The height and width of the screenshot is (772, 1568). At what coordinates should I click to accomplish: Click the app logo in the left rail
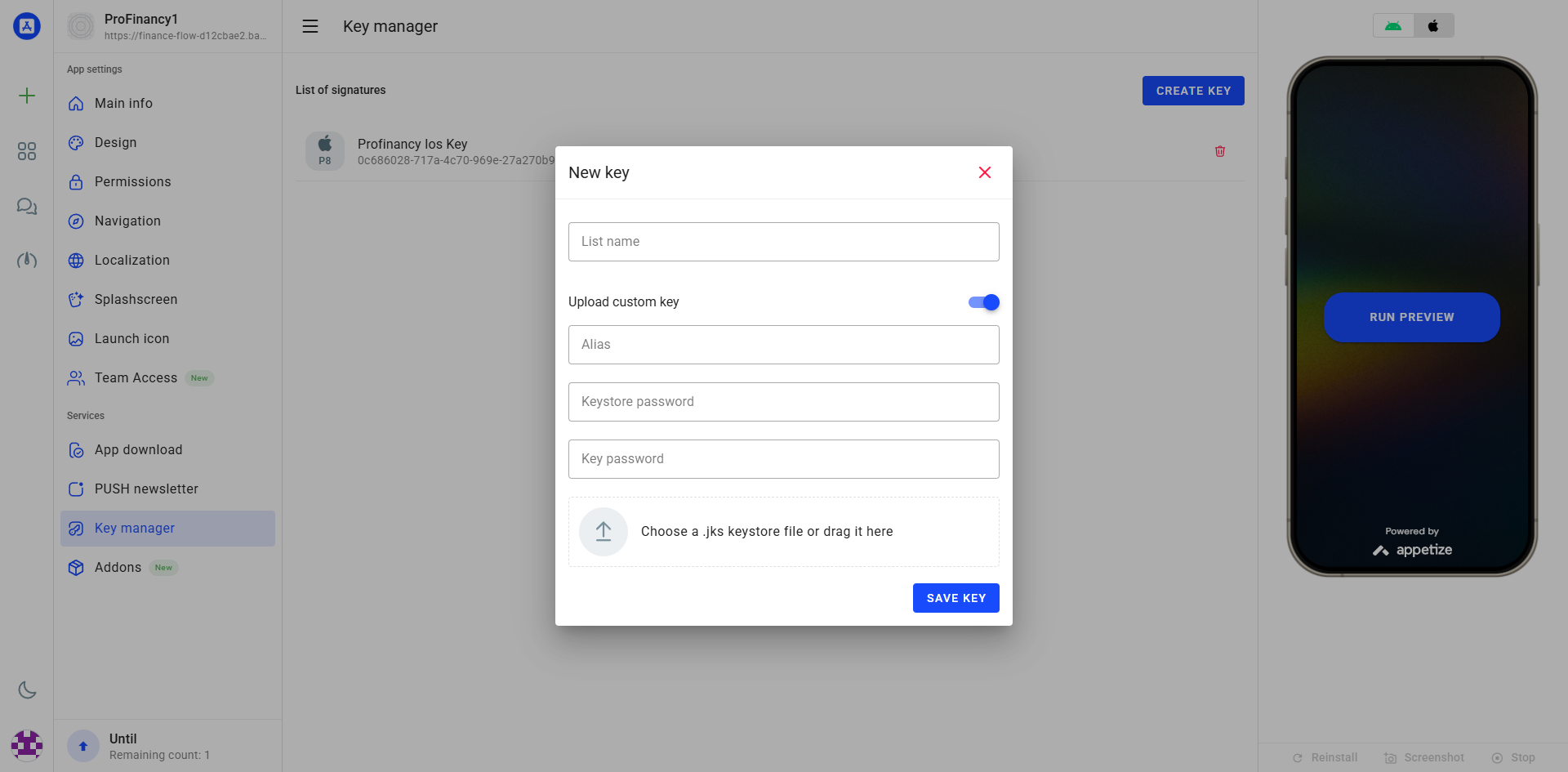click(27, 26)
